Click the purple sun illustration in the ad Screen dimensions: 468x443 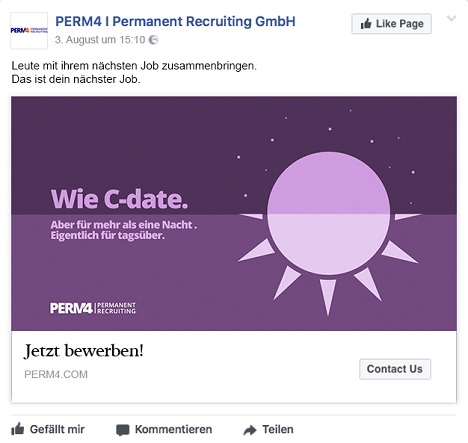[x=329, y=230]
